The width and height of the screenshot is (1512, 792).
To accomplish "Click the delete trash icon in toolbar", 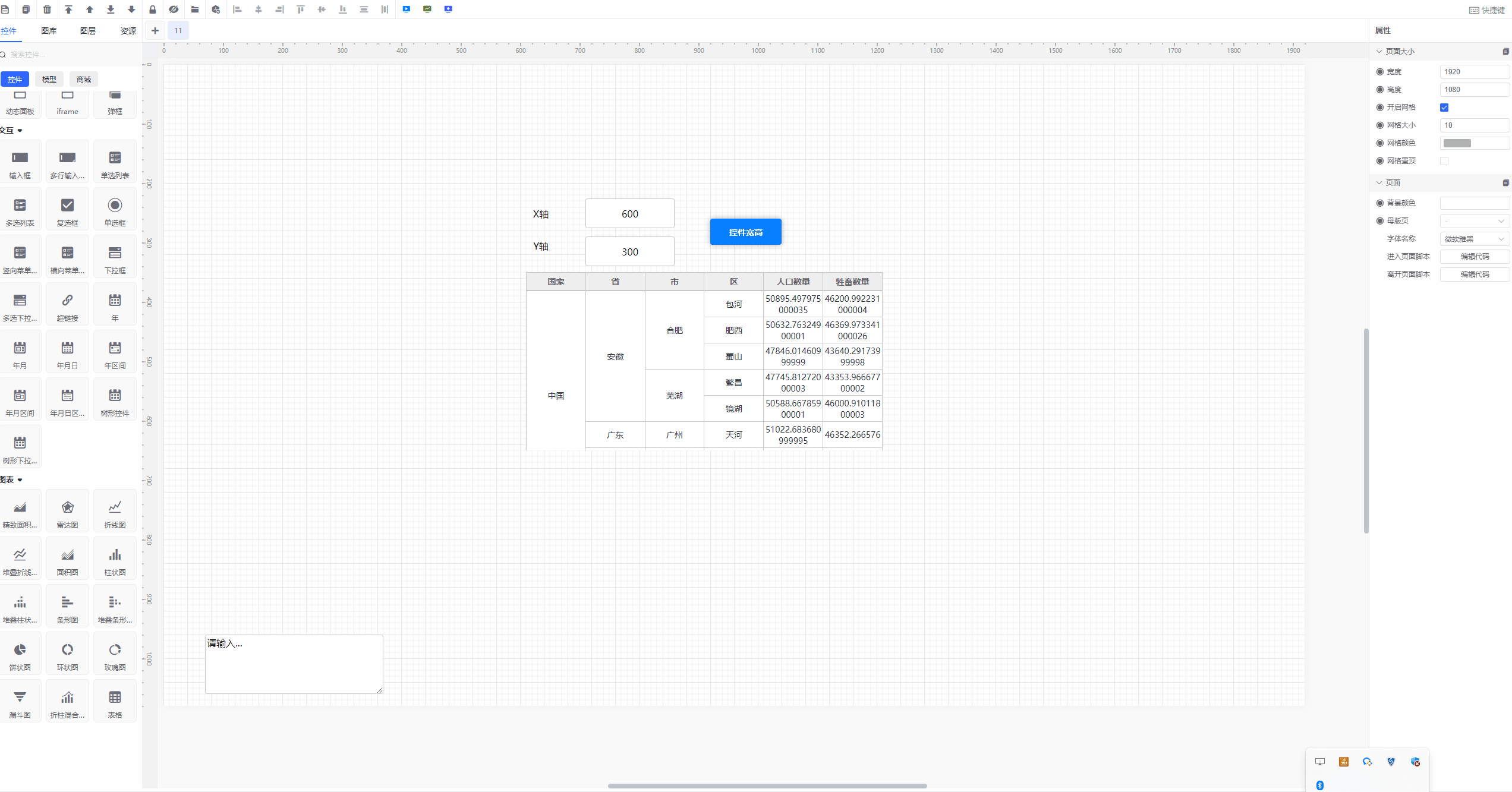I will (47, 10).
